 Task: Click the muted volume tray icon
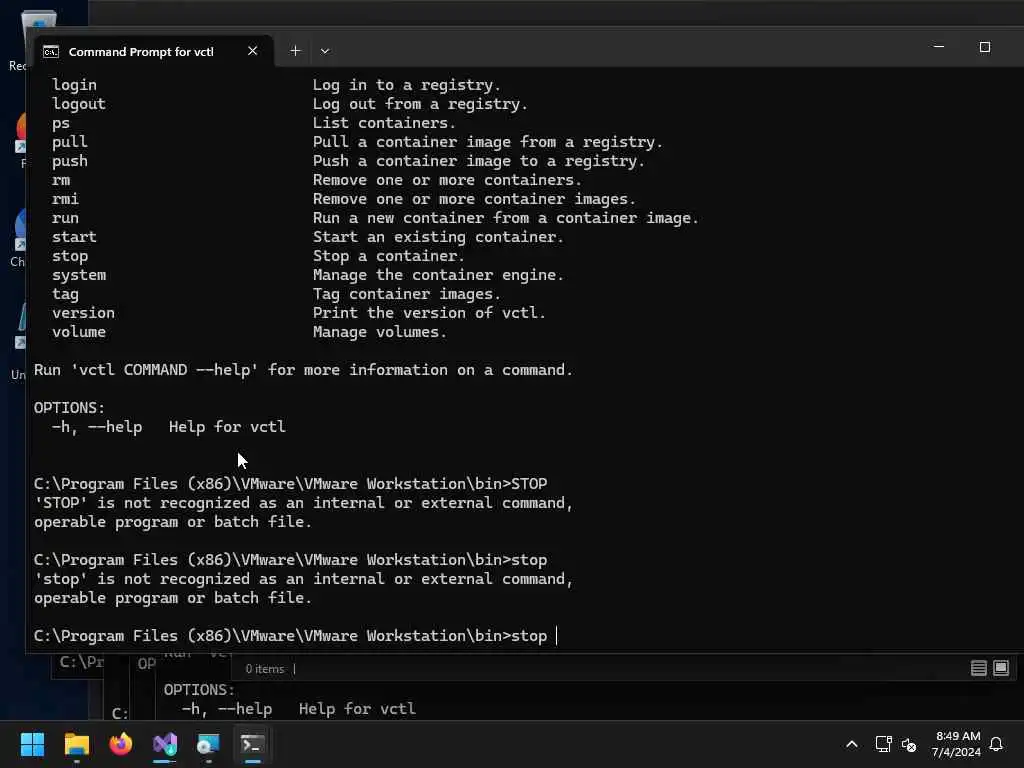[908, 744]
